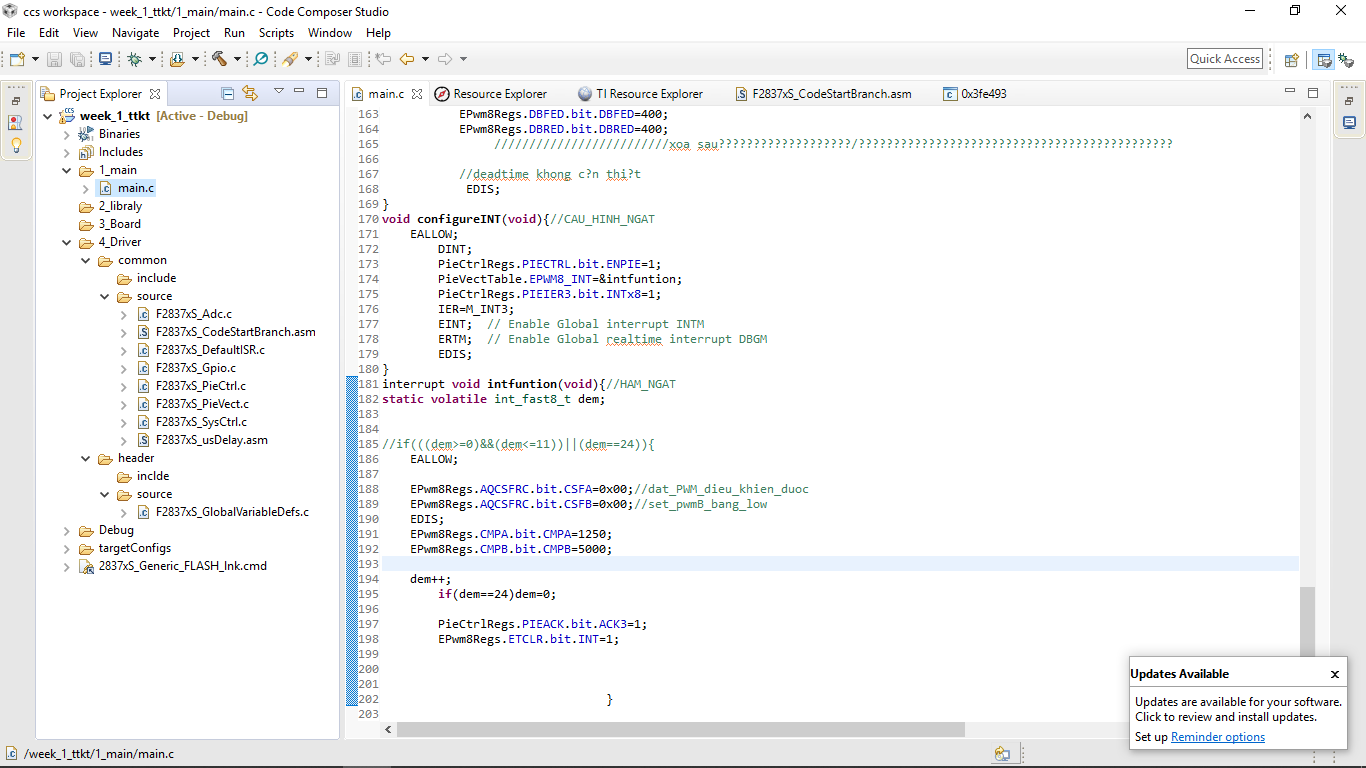
Task: Minimize the editor area
Action: (x=1290, y=92)
